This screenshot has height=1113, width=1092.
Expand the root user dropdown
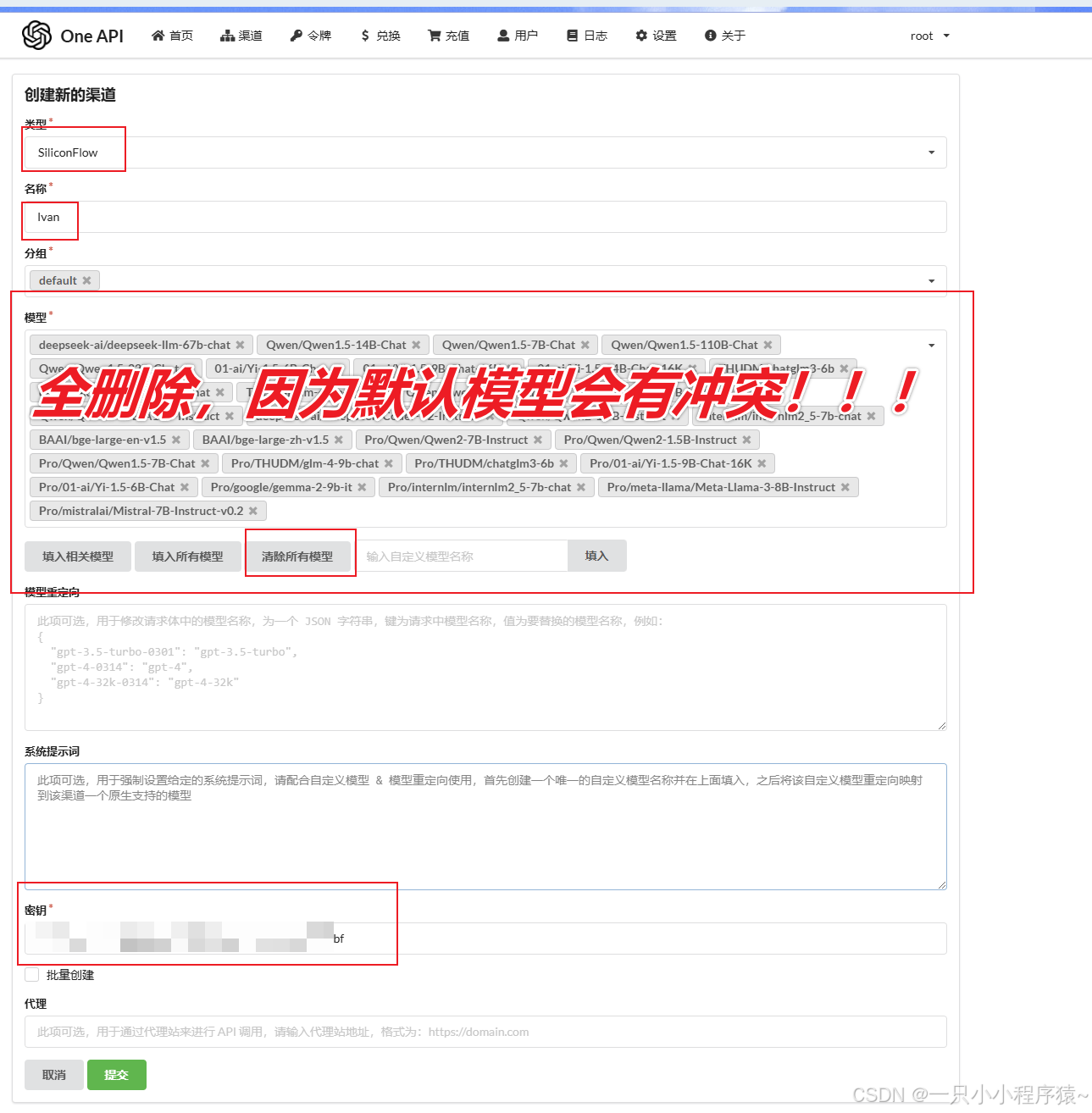(930, 36)
